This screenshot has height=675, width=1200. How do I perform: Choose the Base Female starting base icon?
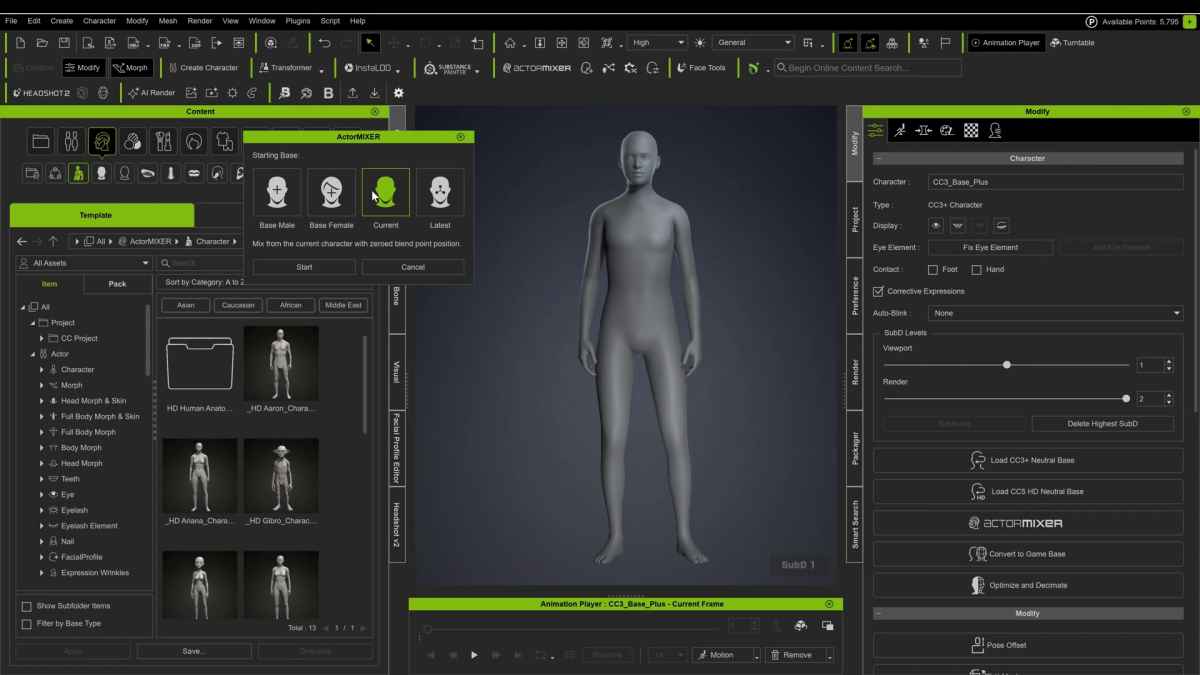coord(331,191)
